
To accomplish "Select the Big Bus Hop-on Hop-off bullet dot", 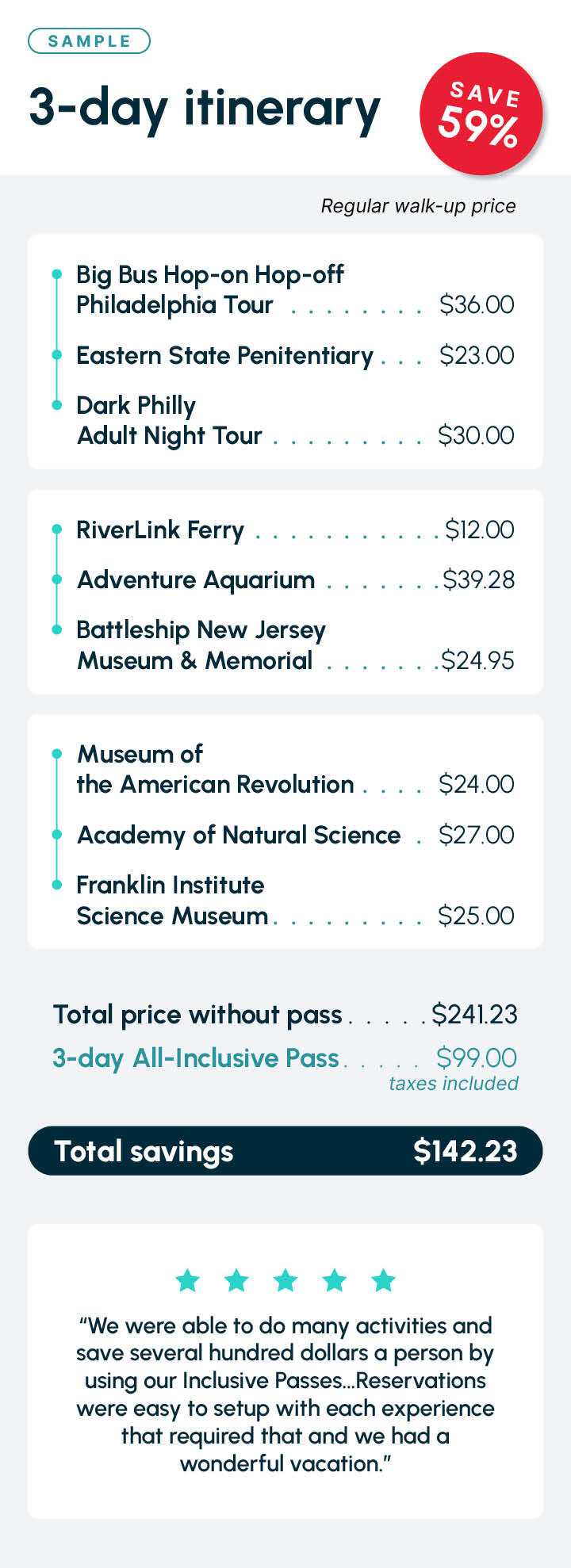I will click(56, 274).
